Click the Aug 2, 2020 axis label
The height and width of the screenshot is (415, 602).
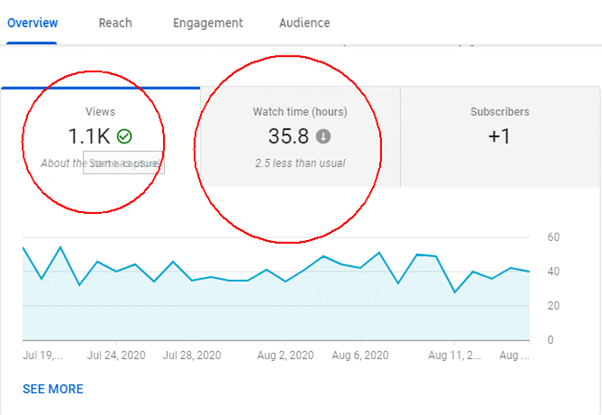285,355
